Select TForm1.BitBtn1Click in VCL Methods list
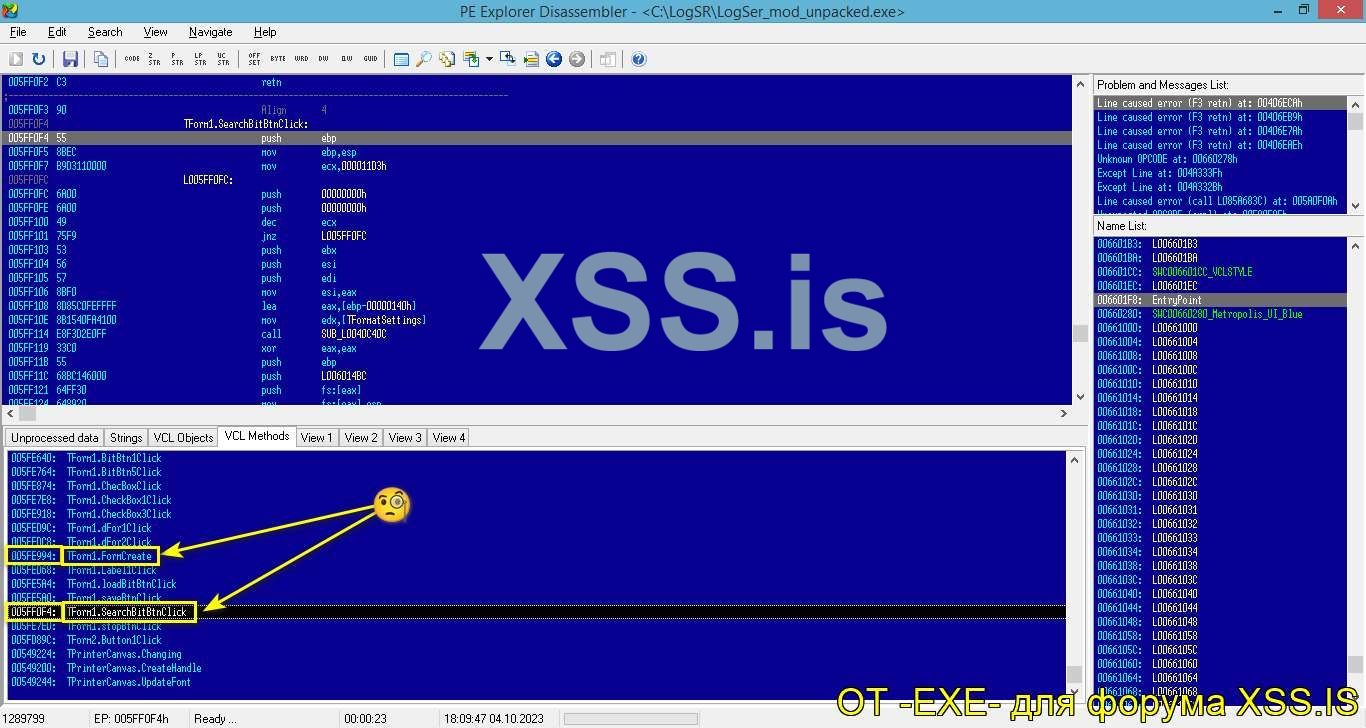The image size is (1366, 728). [536, 458]
